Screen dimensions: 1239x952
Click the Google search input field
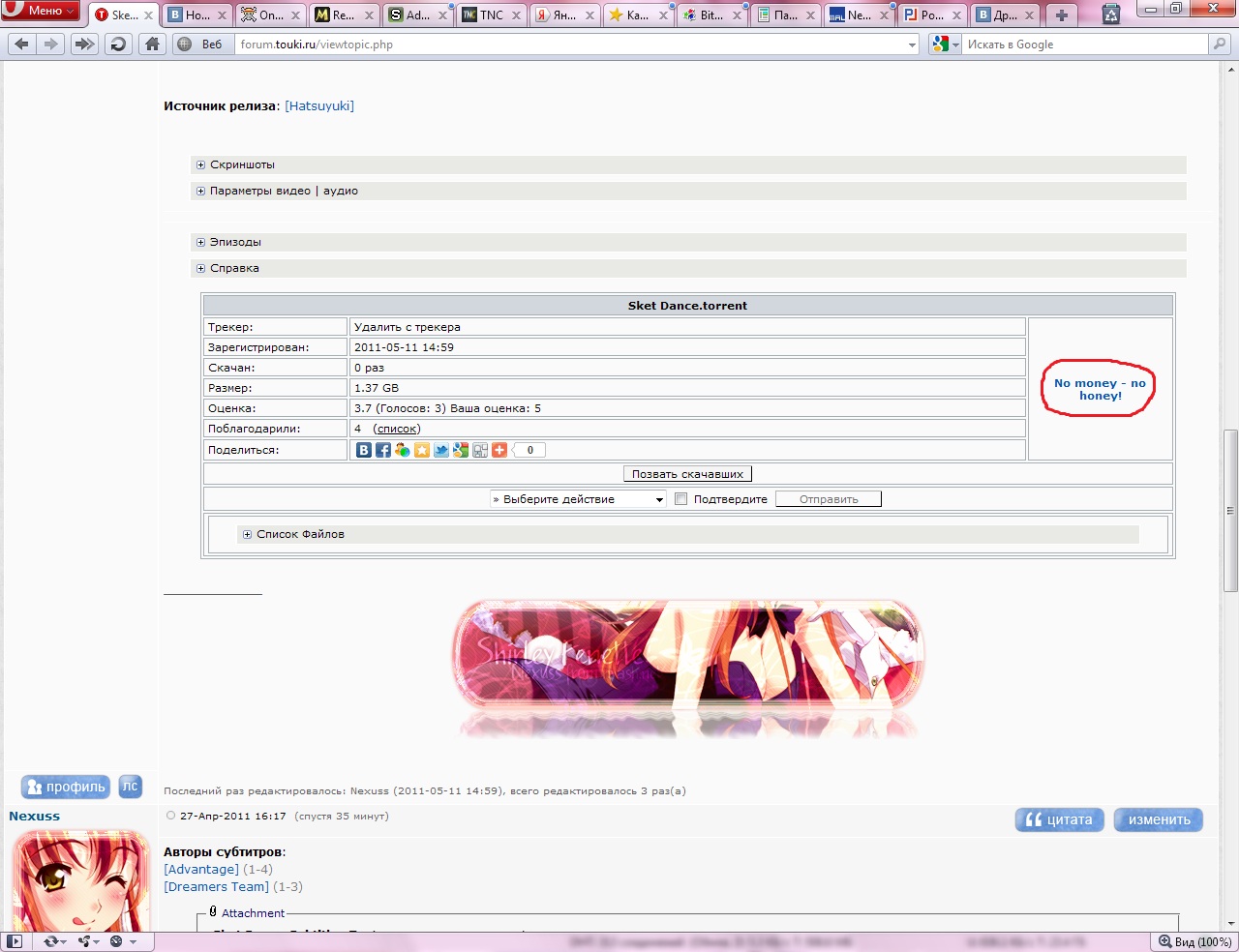click(1084, 45)
